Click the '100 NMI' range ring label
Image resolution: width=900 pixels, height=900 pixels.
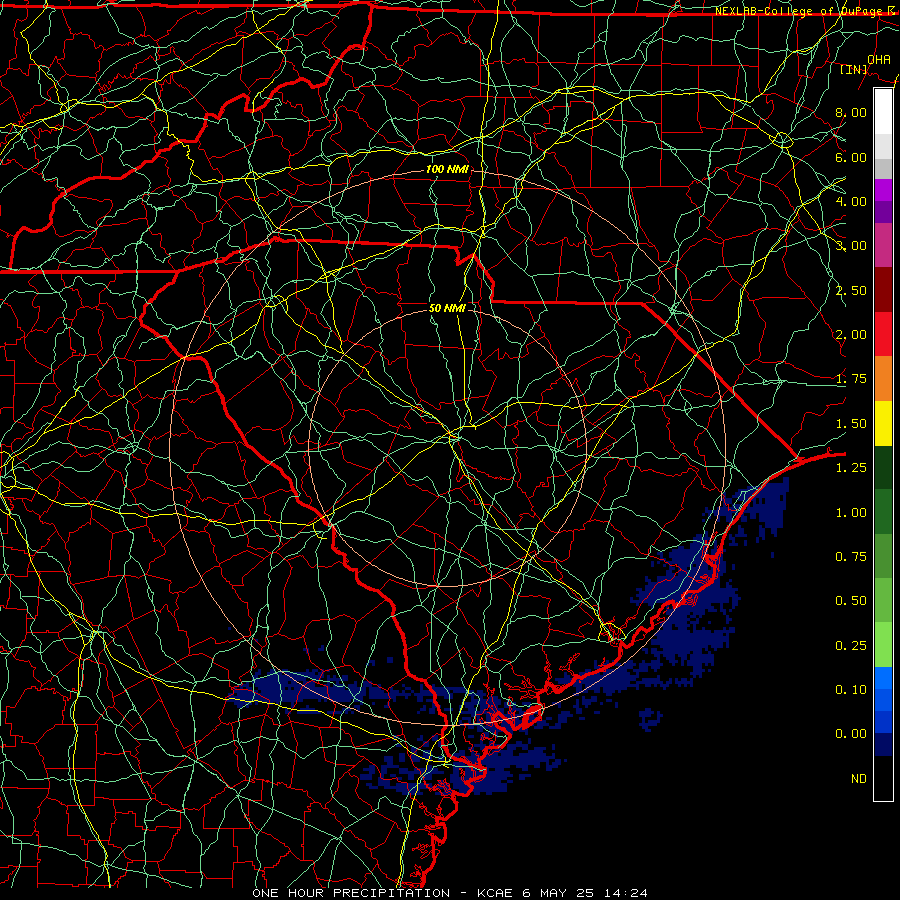(447, 169)
